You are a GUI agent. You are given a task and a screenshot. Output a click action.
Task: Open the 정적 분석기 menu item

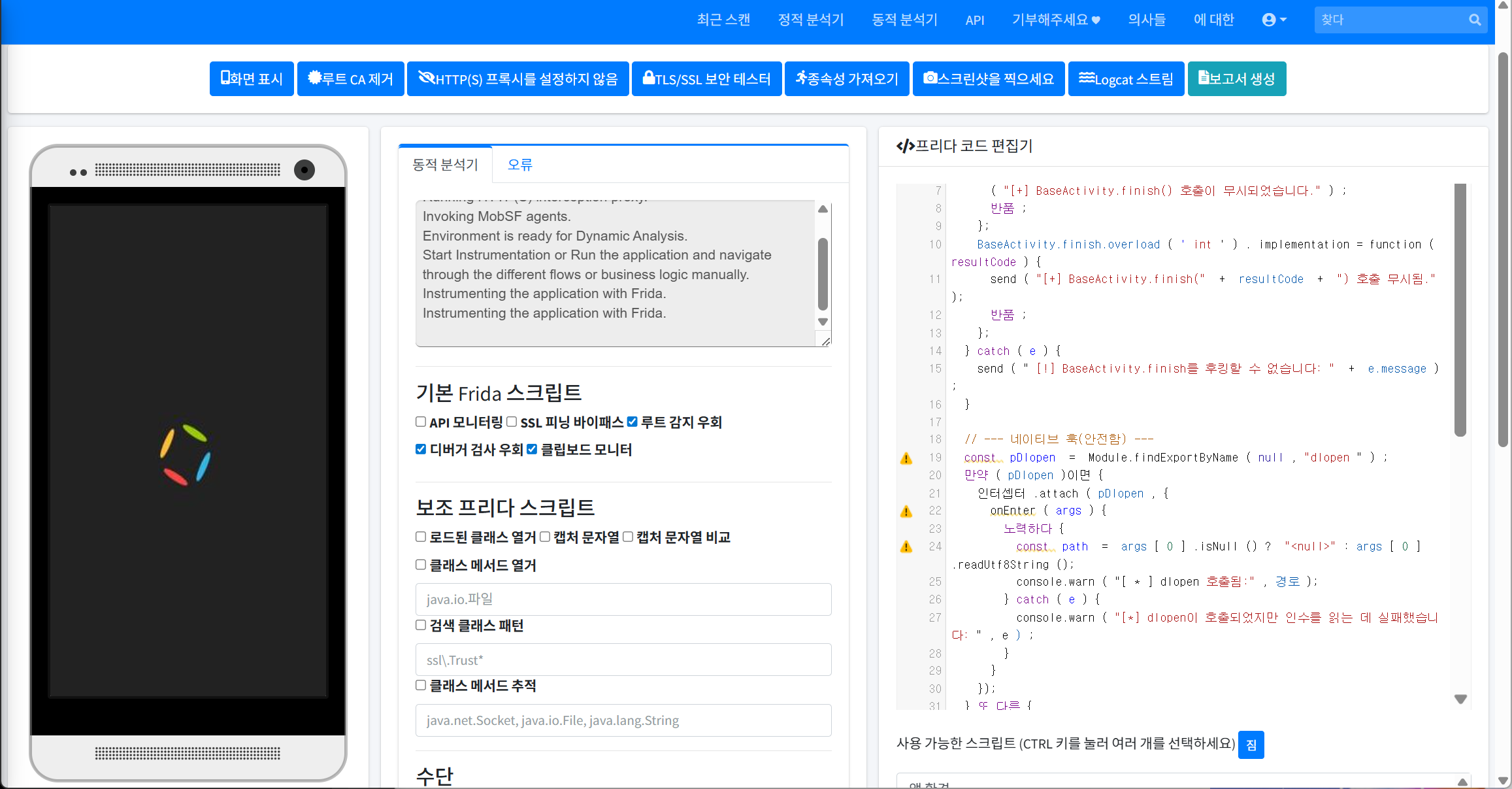pyautogui.click(x=810, y=20)
